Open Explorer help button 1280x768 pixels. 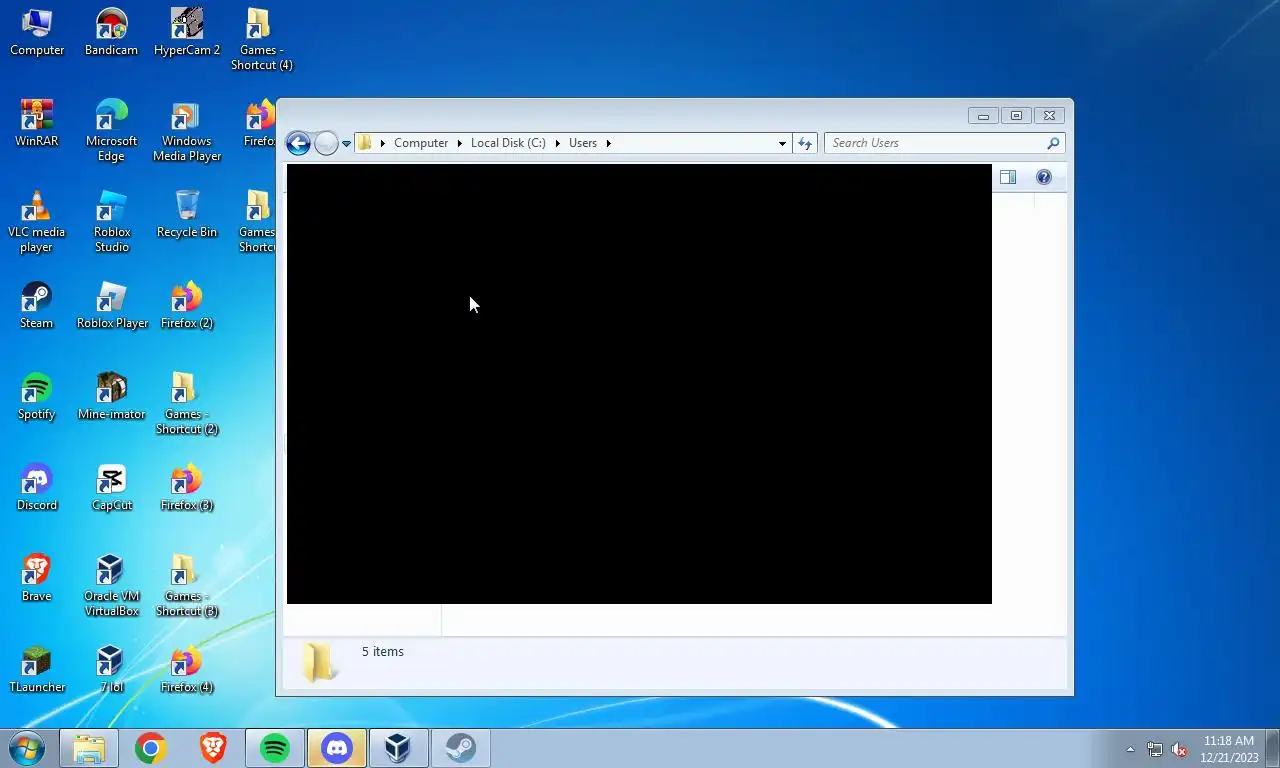1044,177
